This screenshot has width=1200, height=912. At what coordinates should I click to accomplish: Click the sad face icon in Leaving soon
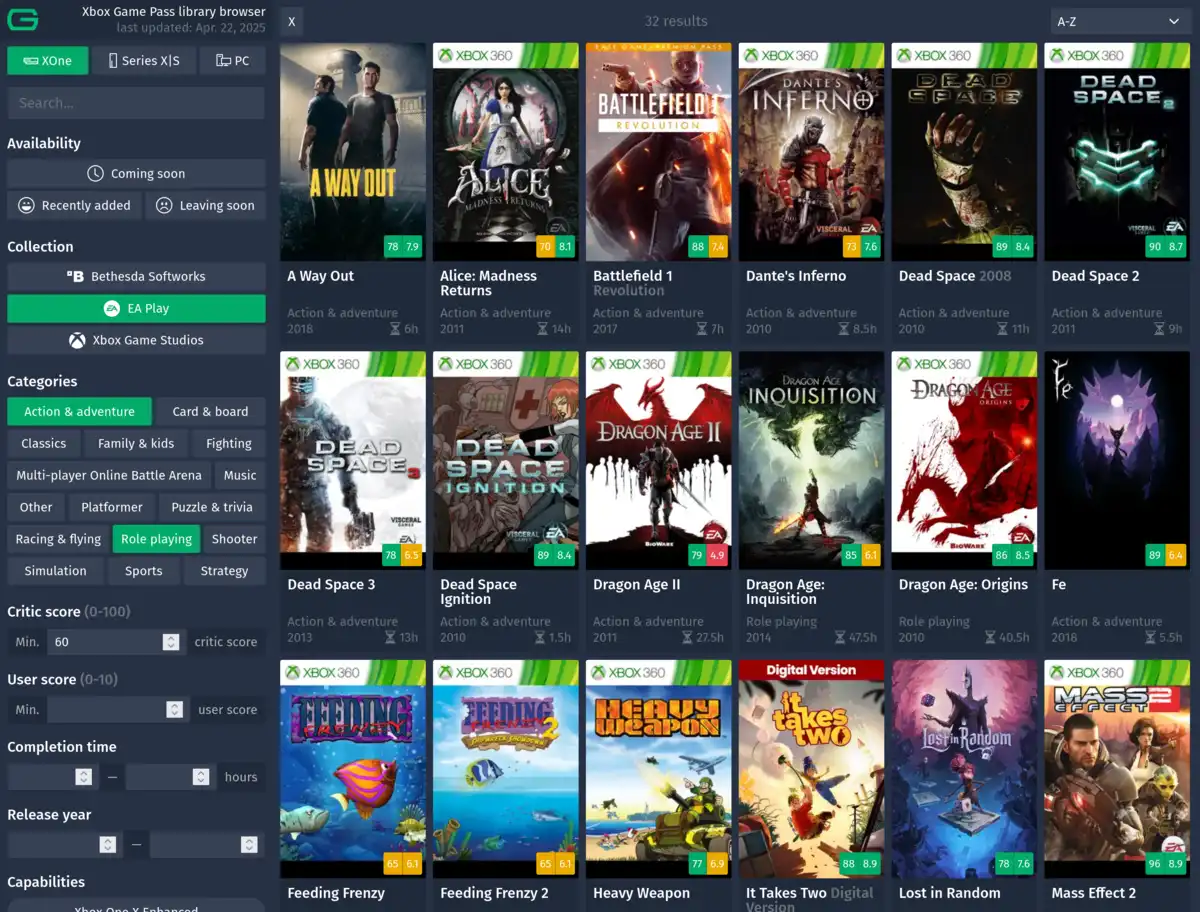tap(165, 206)
